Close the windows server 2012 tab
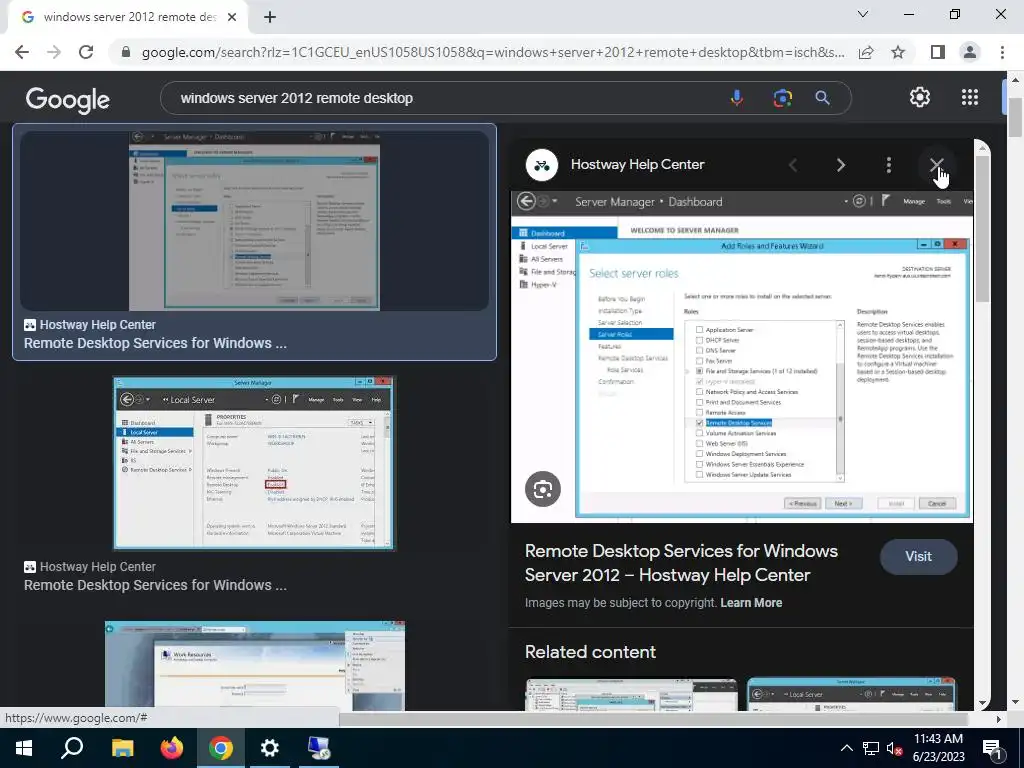The width and height of the screenshot is (1024, 768). pos(232,17)
